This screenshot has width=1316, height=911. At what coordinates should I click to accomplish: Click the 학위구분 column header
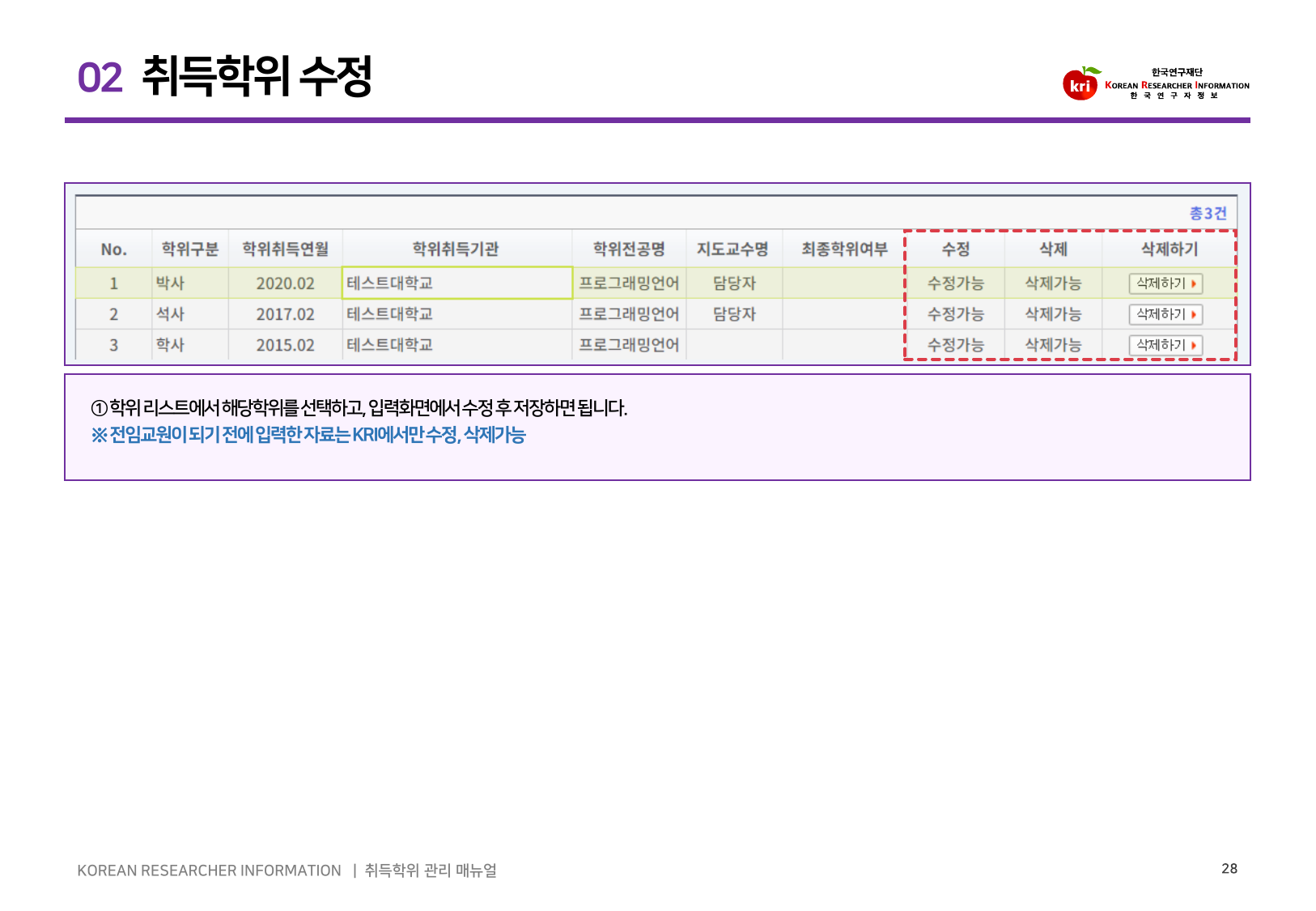[x=190, y=249]
